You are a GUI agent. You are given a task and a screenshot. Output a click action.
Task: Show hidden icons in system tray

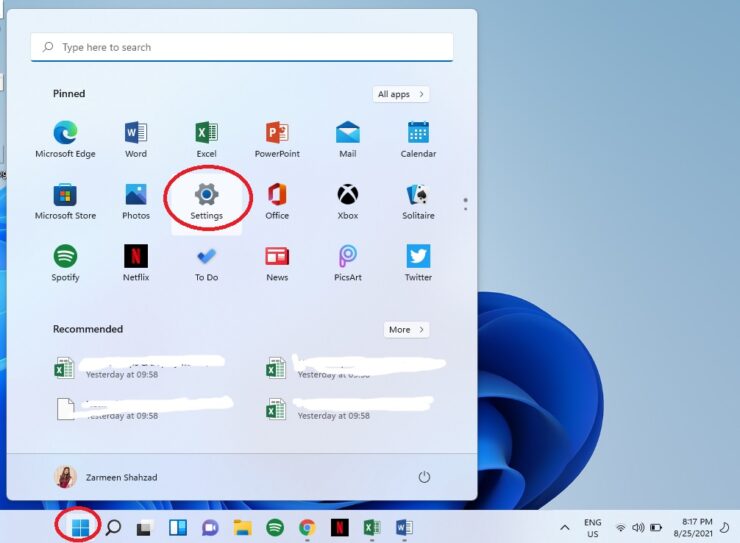click(565, 527)
